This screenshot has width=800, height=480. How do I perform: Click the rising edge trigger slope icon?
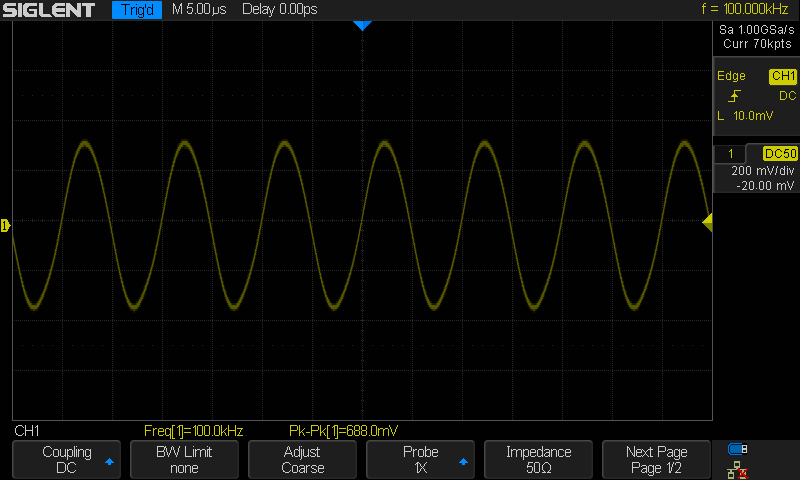[734, 96]
